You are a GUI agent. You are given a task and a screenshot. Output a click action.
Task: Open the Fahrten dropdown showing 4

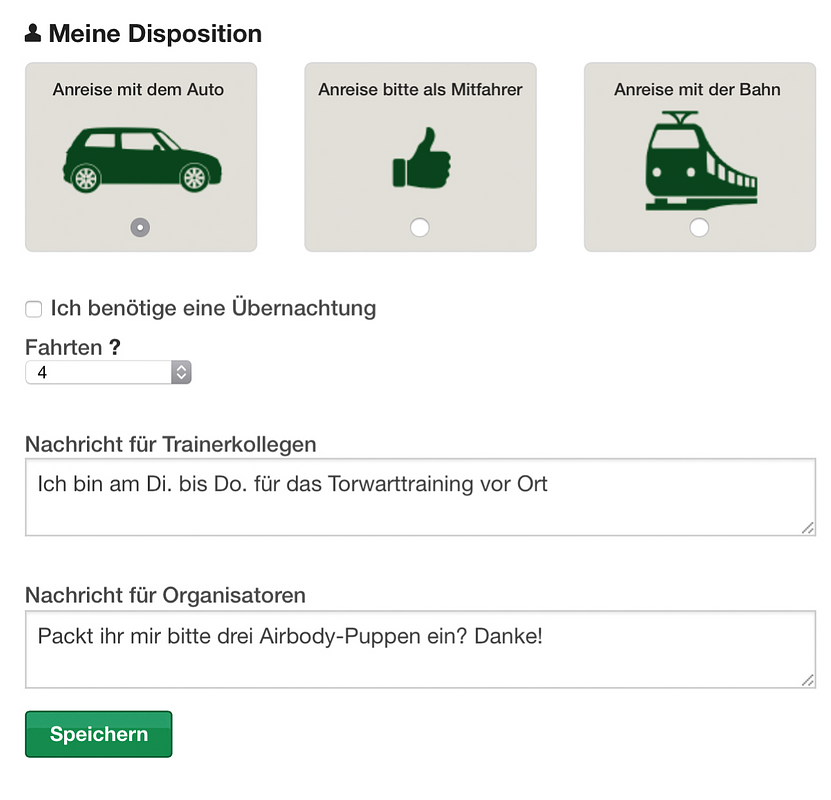(108, 372)
